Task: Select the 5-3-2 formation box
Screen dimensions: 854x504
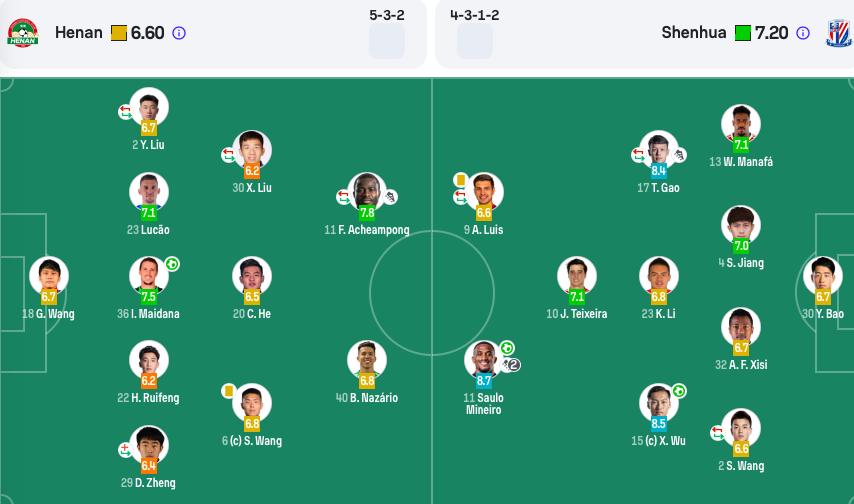Action: pyautogui.click(x=387, y=41)
